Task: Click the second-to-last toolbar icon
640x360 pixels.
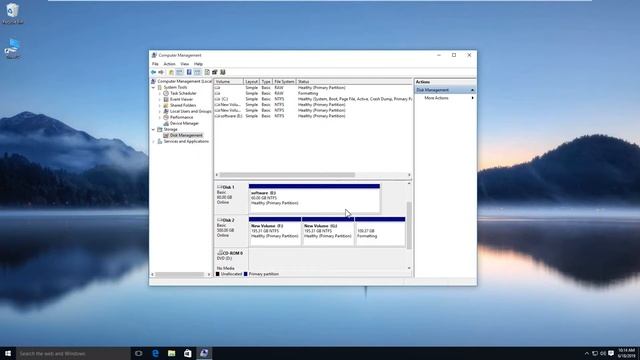Action: click(215, 72)
